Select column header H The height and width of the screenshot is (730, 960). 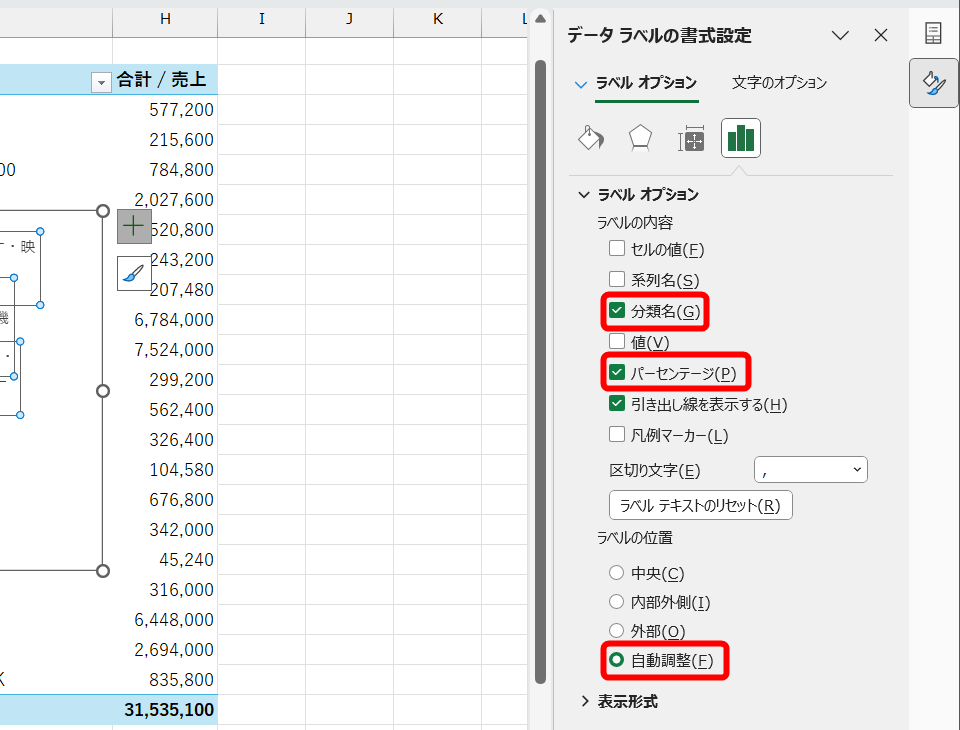(x=165, y=18)
